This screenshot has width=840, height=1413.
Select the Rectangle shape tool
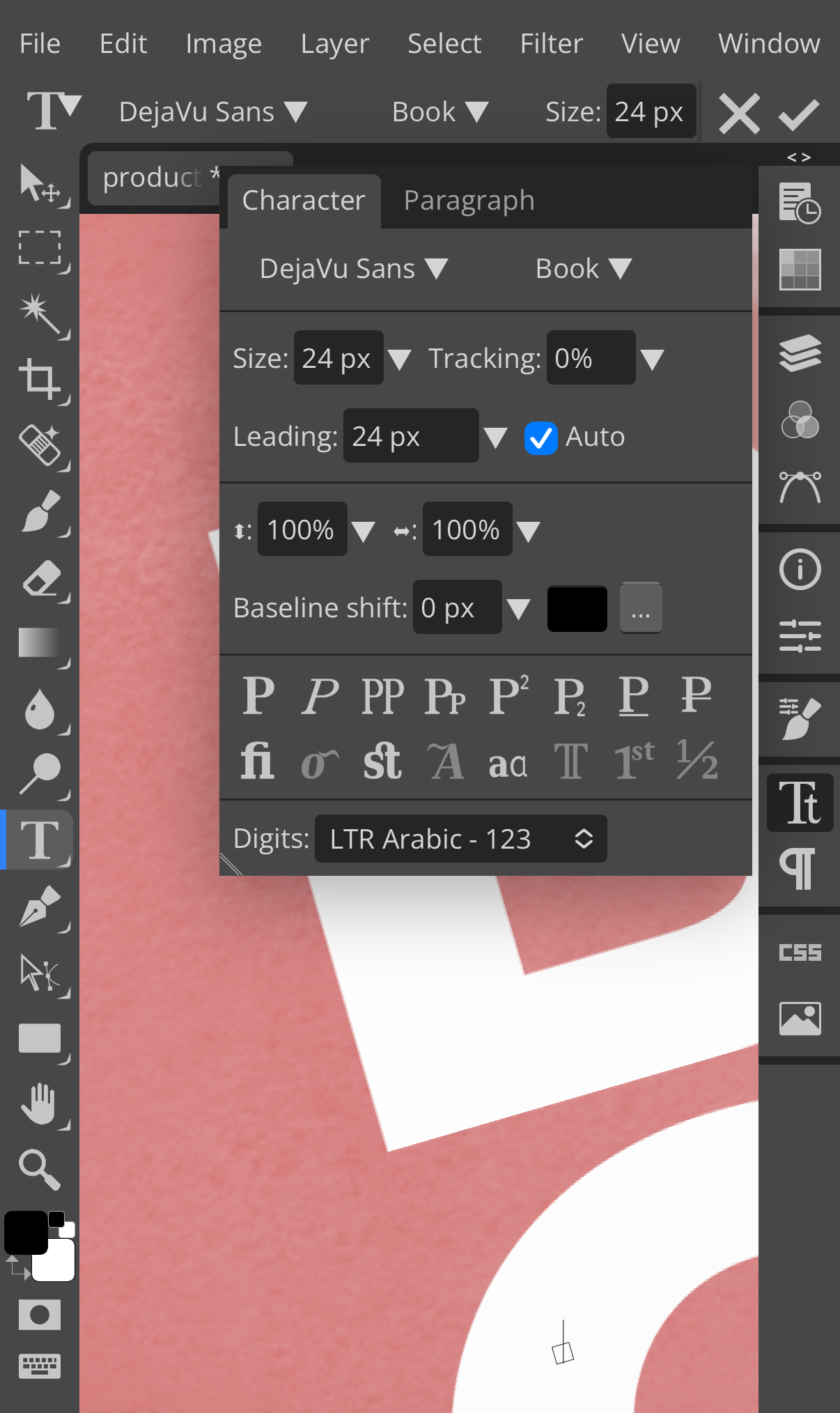point(40,1038)
